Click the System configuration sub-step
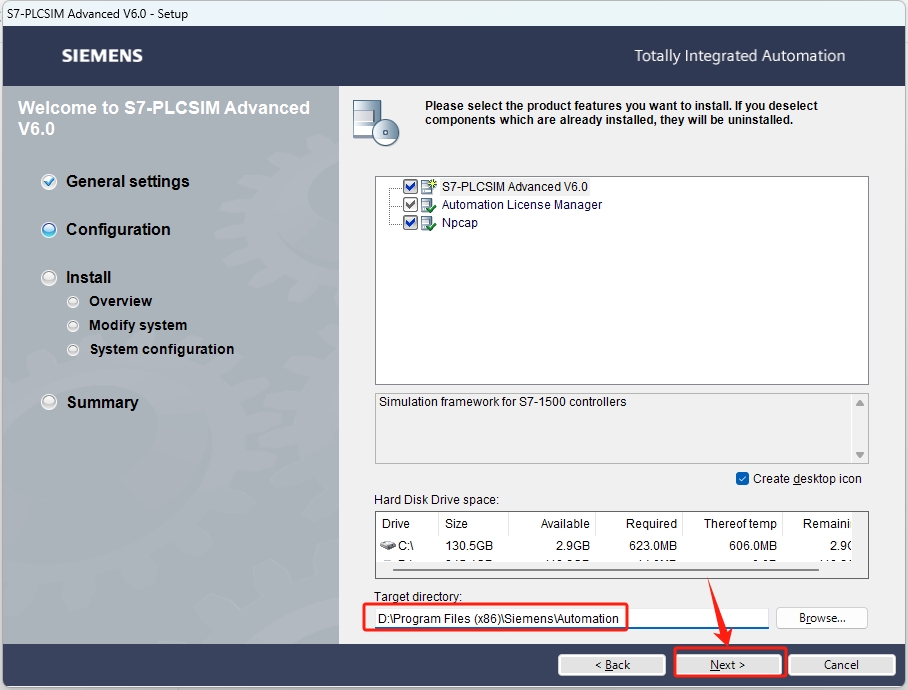 coord(161,349)
